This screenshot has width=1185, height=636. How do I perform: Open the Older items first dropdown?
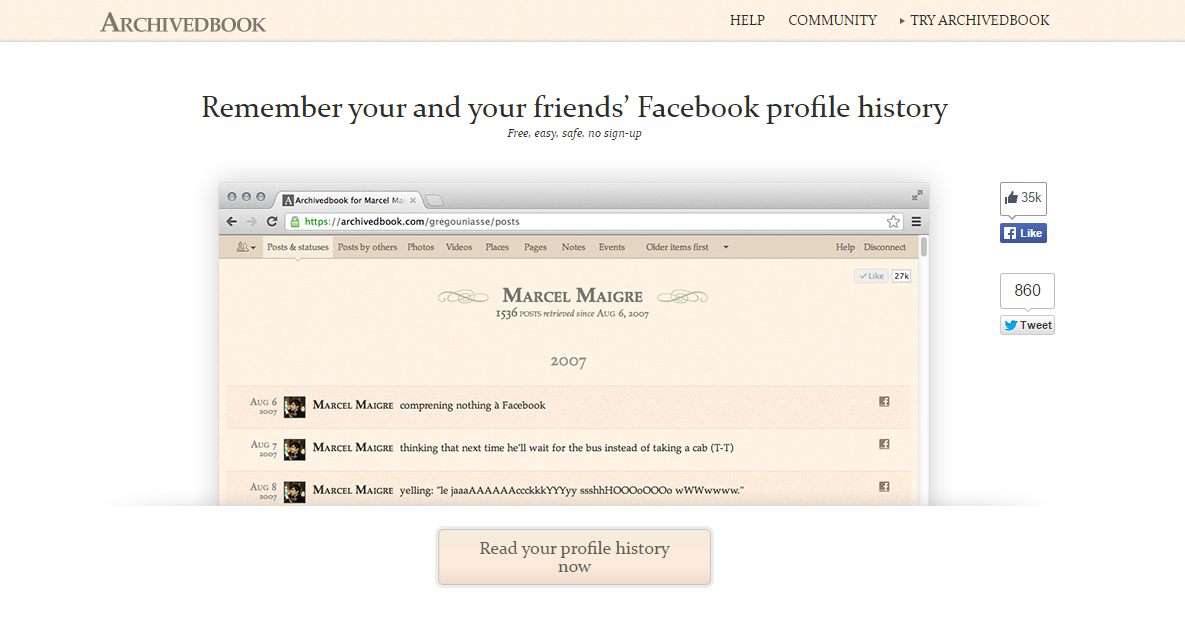pyautogui.click(x=687, y=247)
